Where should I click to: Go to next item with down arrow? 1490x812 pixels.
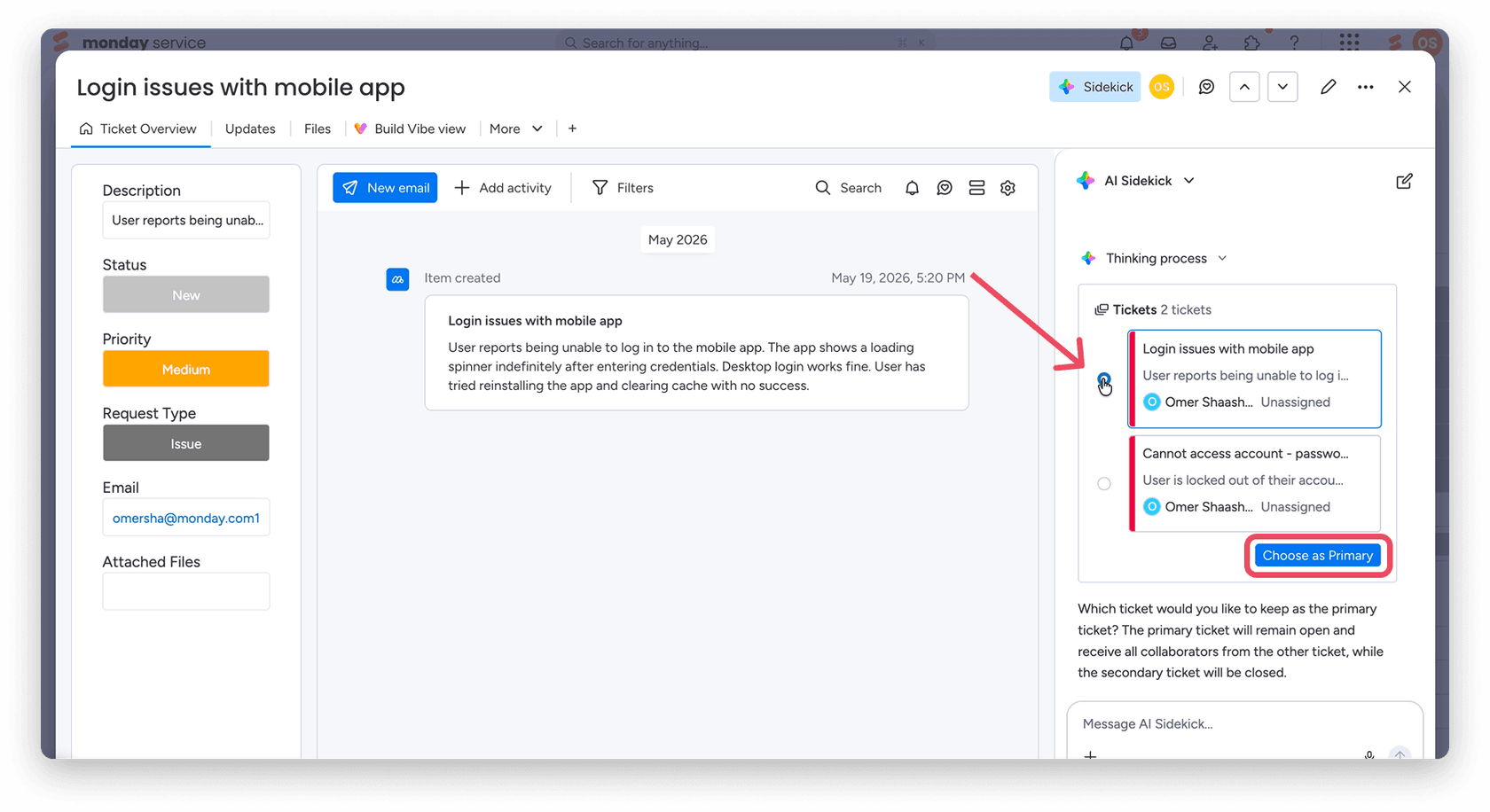coord(1282,87)
